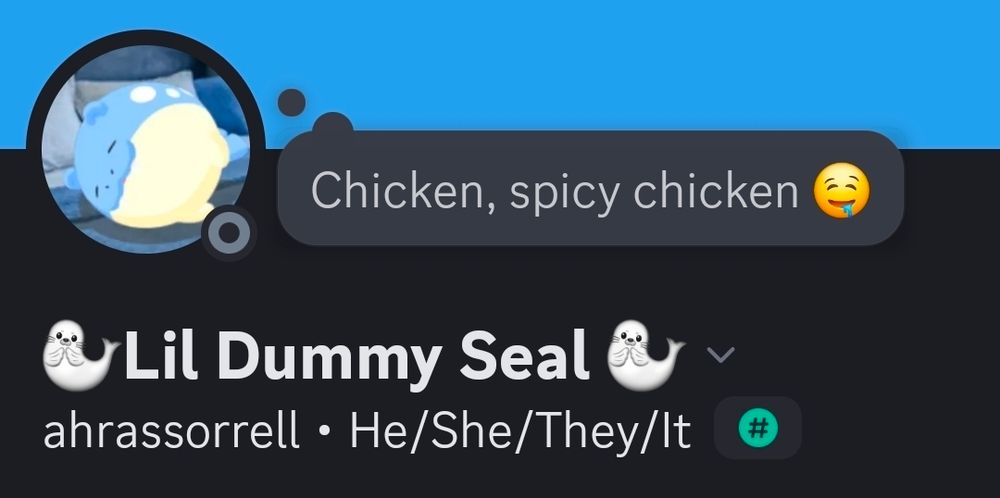Click the dark badge container box
Image resolution: width=1000 pixels, height=498 pixels.
(758, 428)
